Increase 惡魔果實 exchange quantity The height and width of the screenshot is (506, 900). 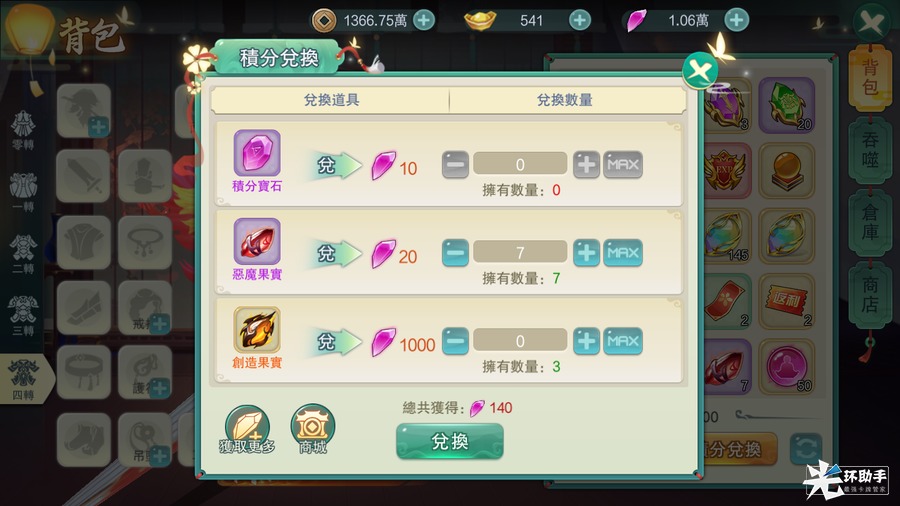[586, 253]
